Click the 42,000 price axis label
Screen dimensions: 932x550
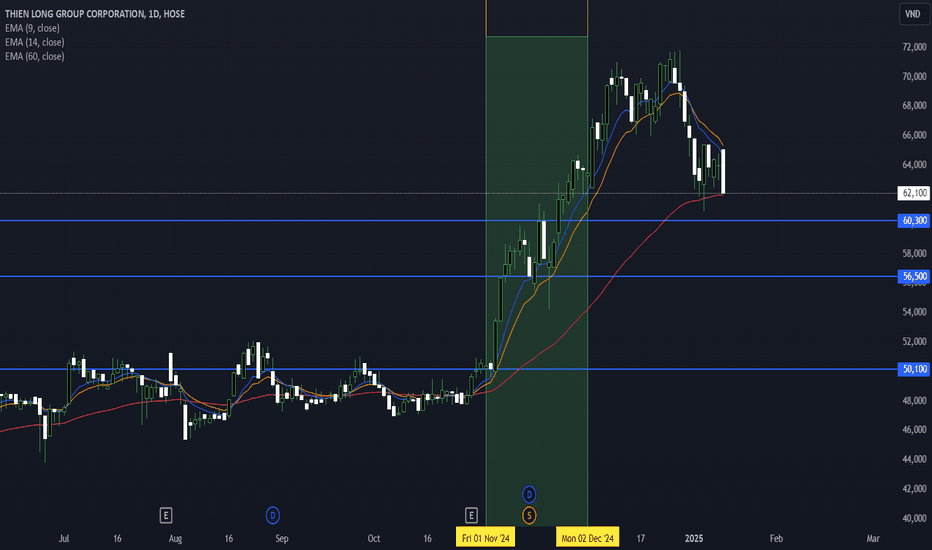tap(914, 489)
